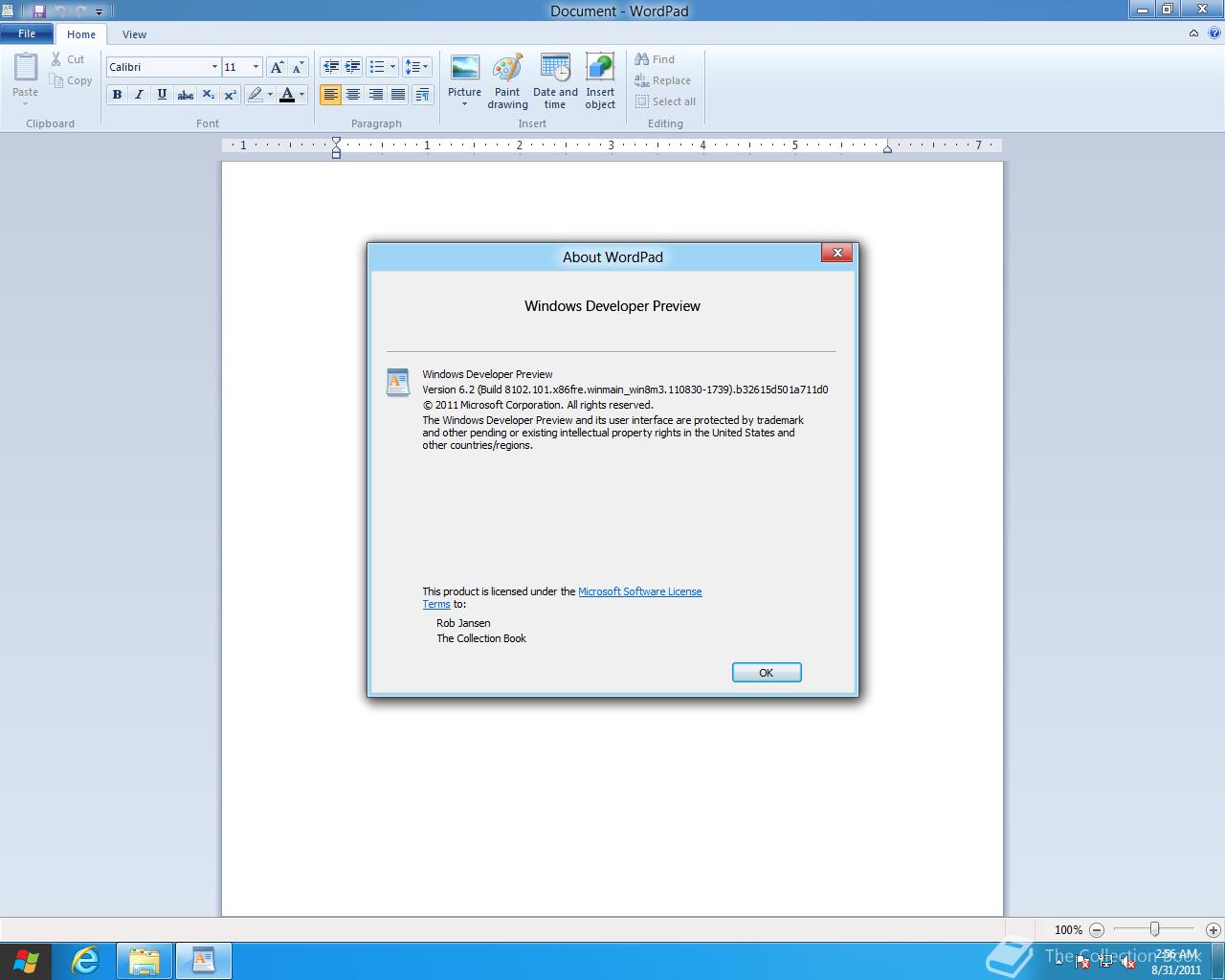Expand the font size 11 dropdown
The width and height of the screenshot is (1225, 980).
tap(256, 67)
